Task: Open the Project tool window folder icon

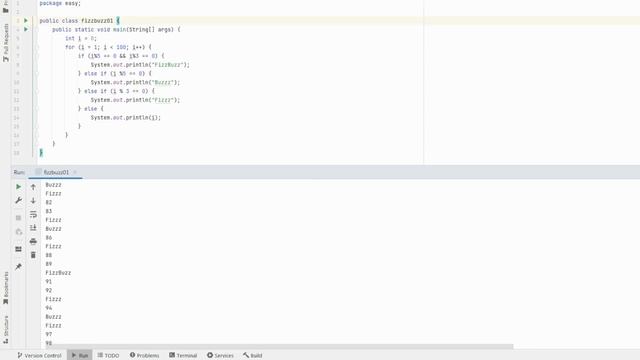Action: (6, 10)
